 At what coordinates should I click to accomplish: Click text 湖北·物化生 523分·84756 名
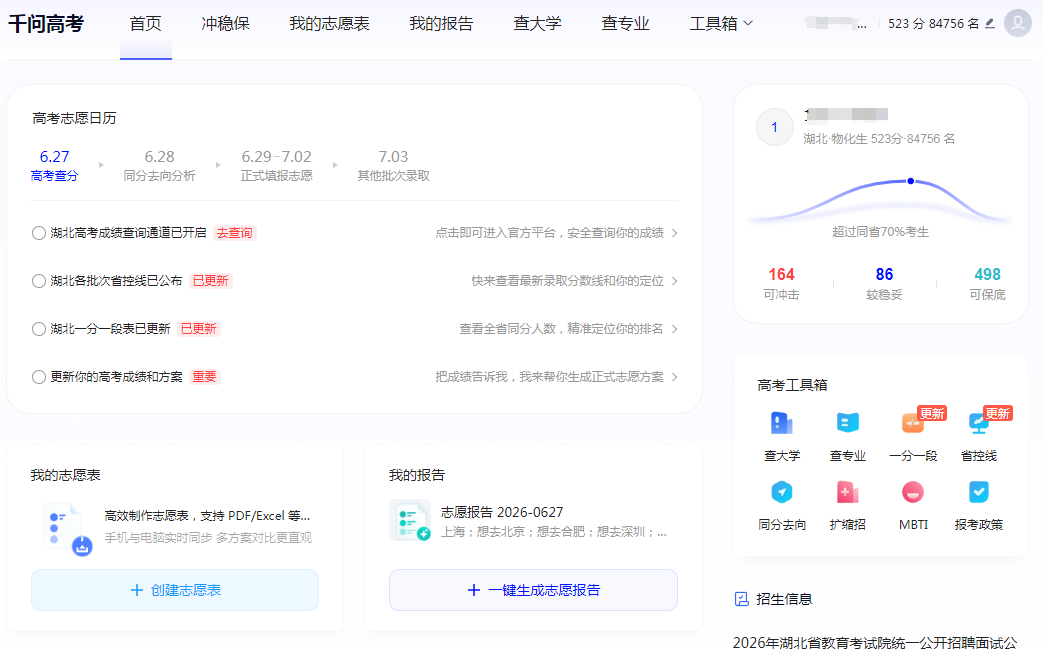(x=879, y=139)
